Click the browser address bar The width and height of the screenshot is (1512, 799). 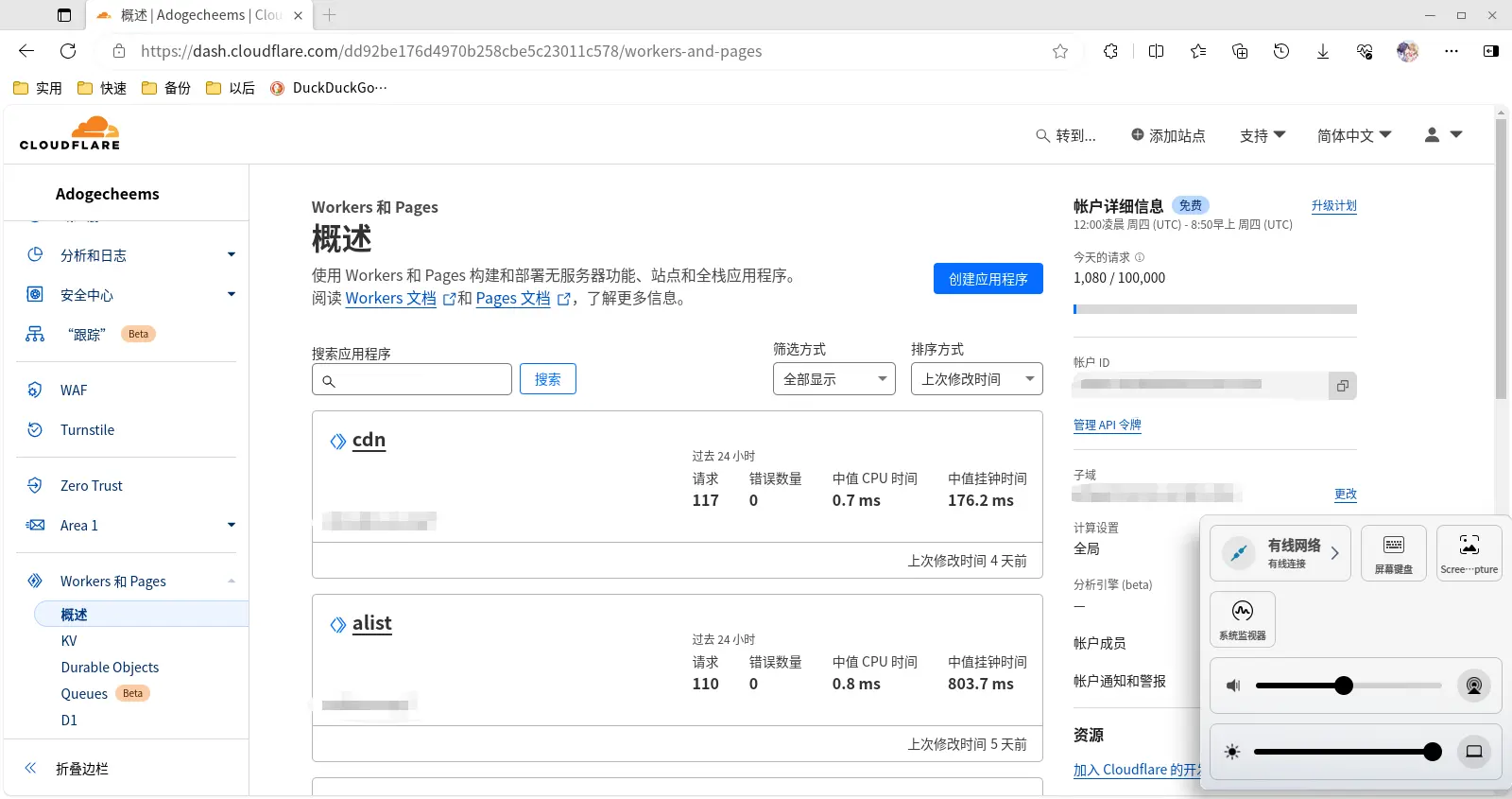click(586, 51)
